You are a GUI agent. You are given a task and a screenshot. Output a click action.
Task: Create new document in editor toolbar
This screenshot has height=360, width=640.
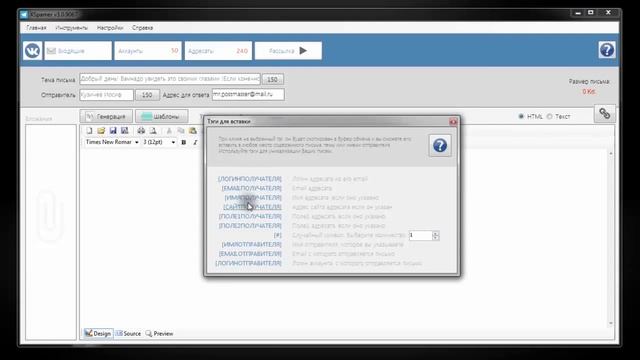[x=89, y=131]
